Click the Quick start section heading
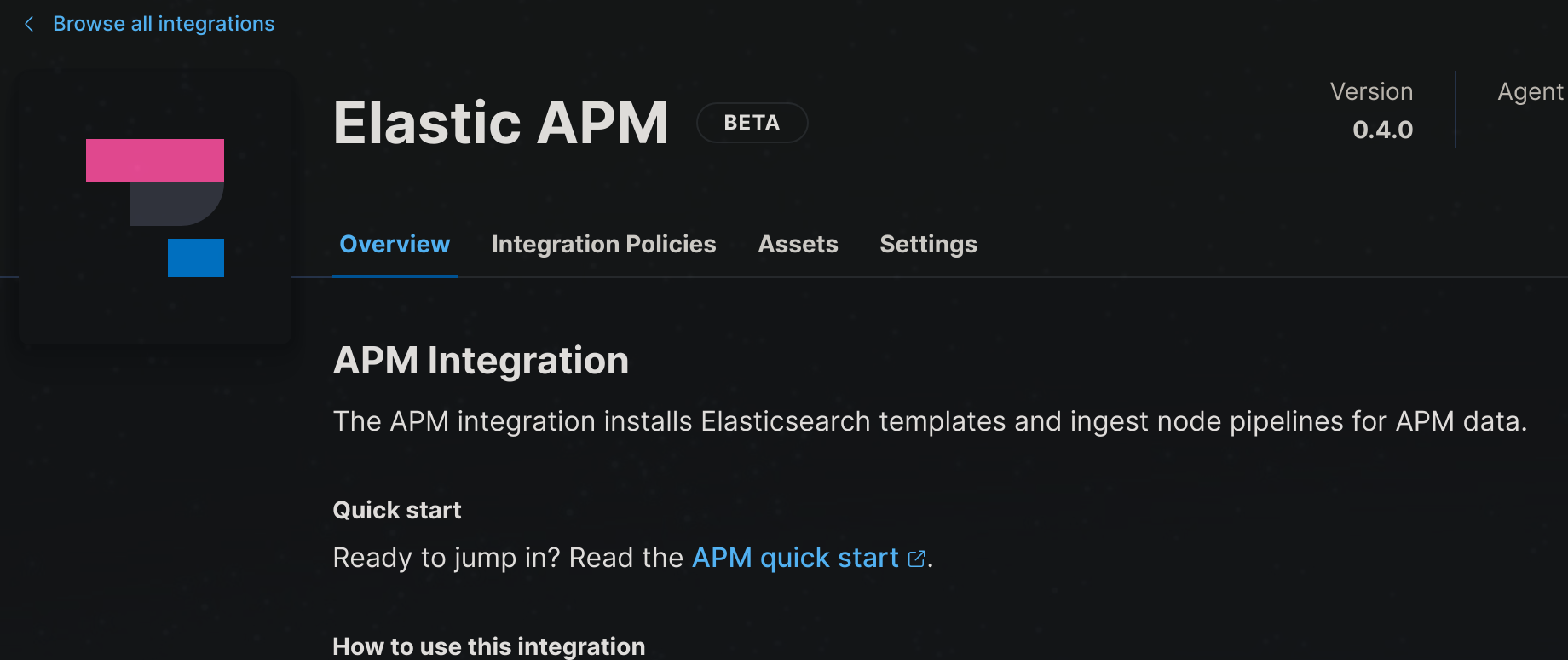 point(397,509)
